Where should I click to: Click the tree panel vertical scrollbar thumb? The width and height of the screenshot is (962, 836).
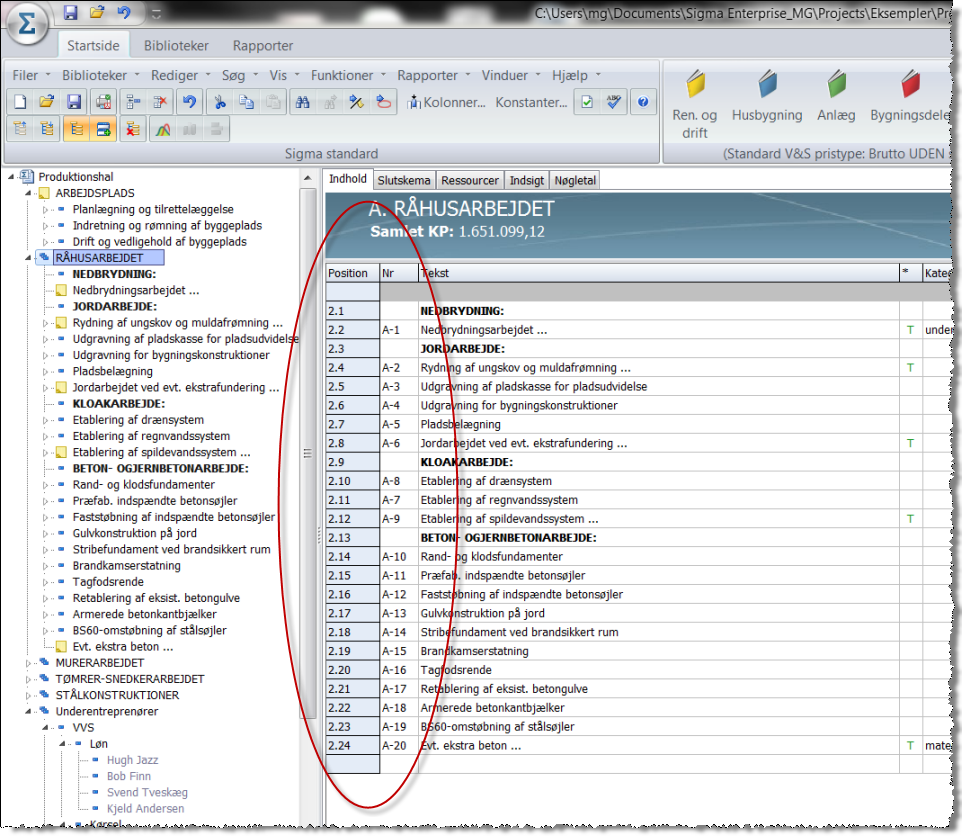[307, 453]
